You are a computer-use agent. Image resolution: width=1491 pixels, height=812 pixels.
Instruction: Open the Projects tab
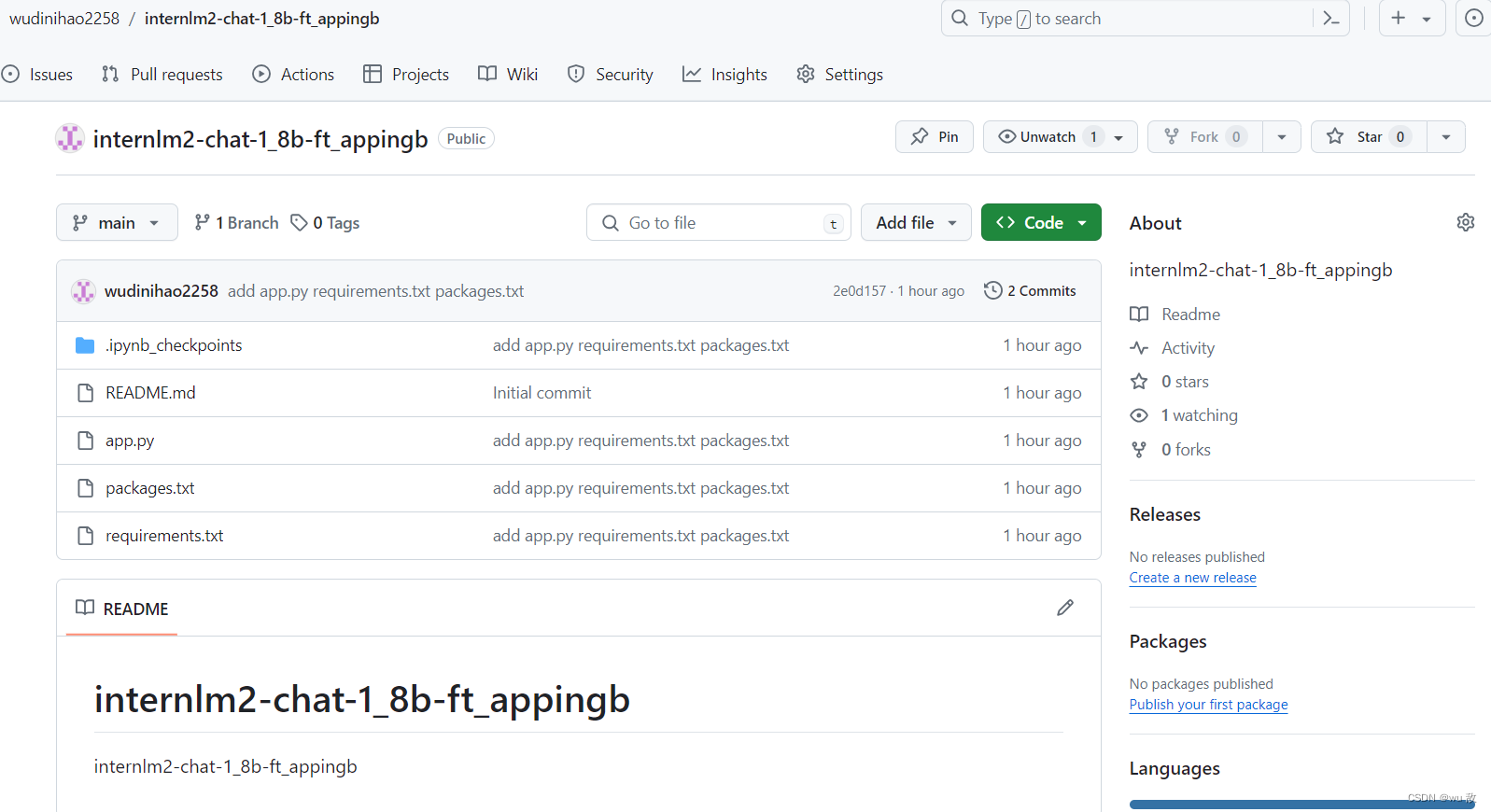click(x=406, y=75)
